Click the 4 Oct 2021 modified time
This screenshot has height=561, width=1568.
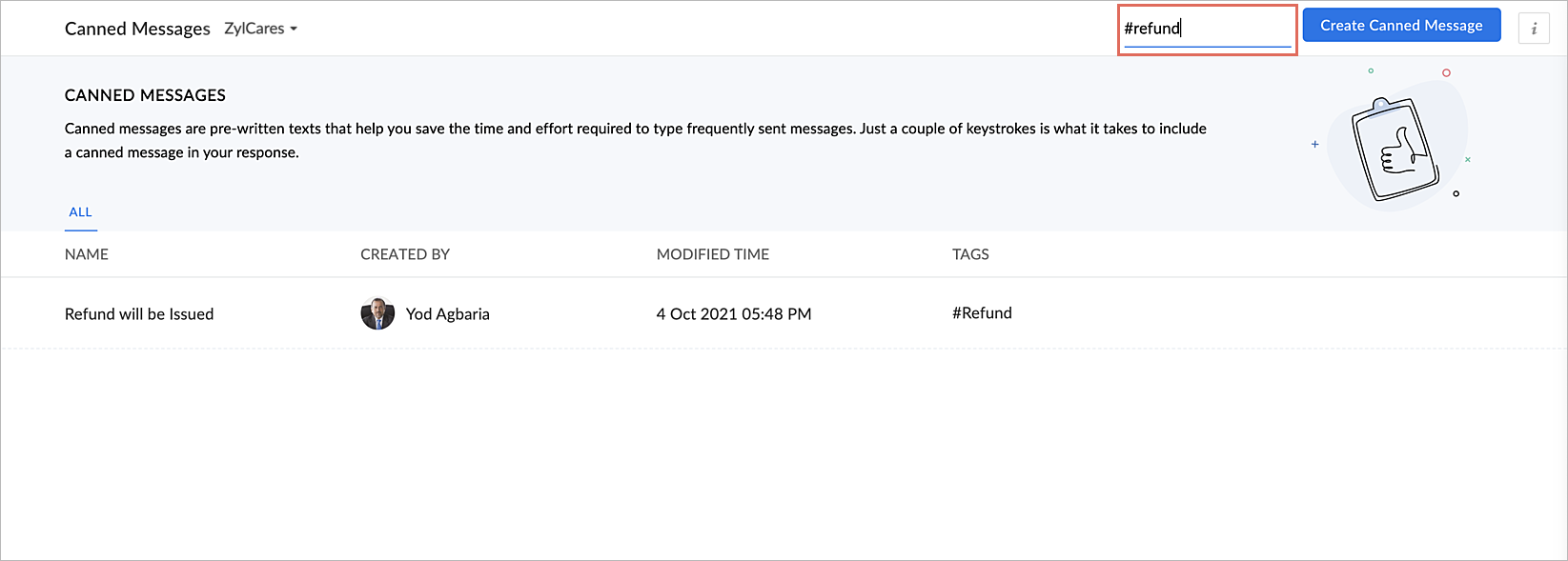point(734,313)
